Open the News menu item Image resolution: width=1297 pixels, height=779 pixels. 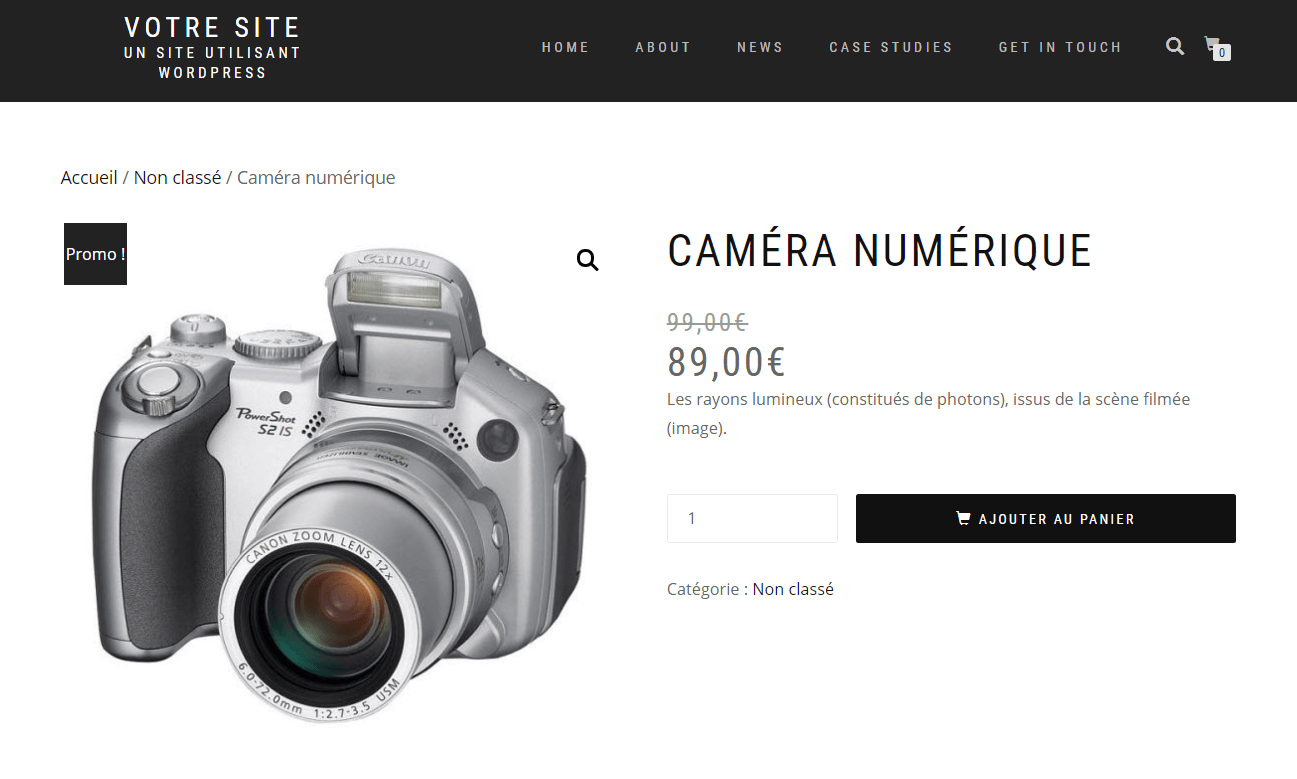coord(760,47)
